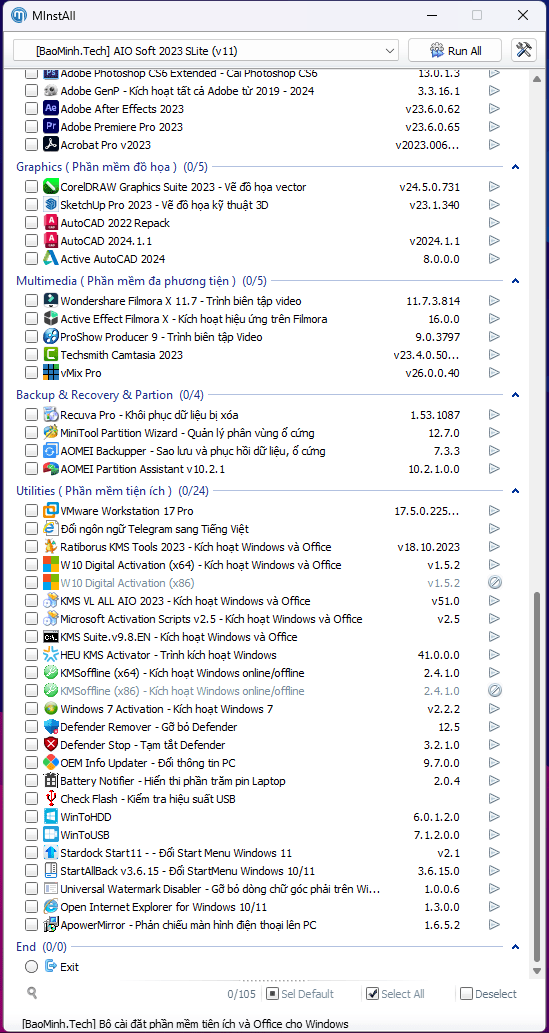Click the version v18.10.2023 value
The image size is (549, 1033).
[428, 547]
